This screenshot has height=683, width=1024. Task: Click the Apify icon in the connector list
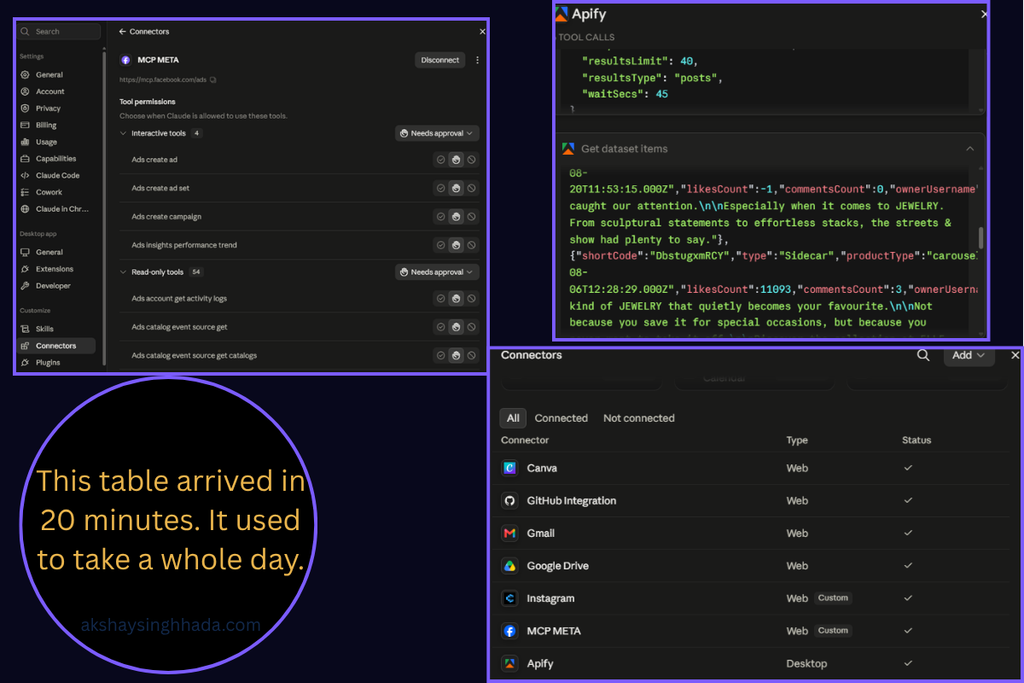[510, 663]
